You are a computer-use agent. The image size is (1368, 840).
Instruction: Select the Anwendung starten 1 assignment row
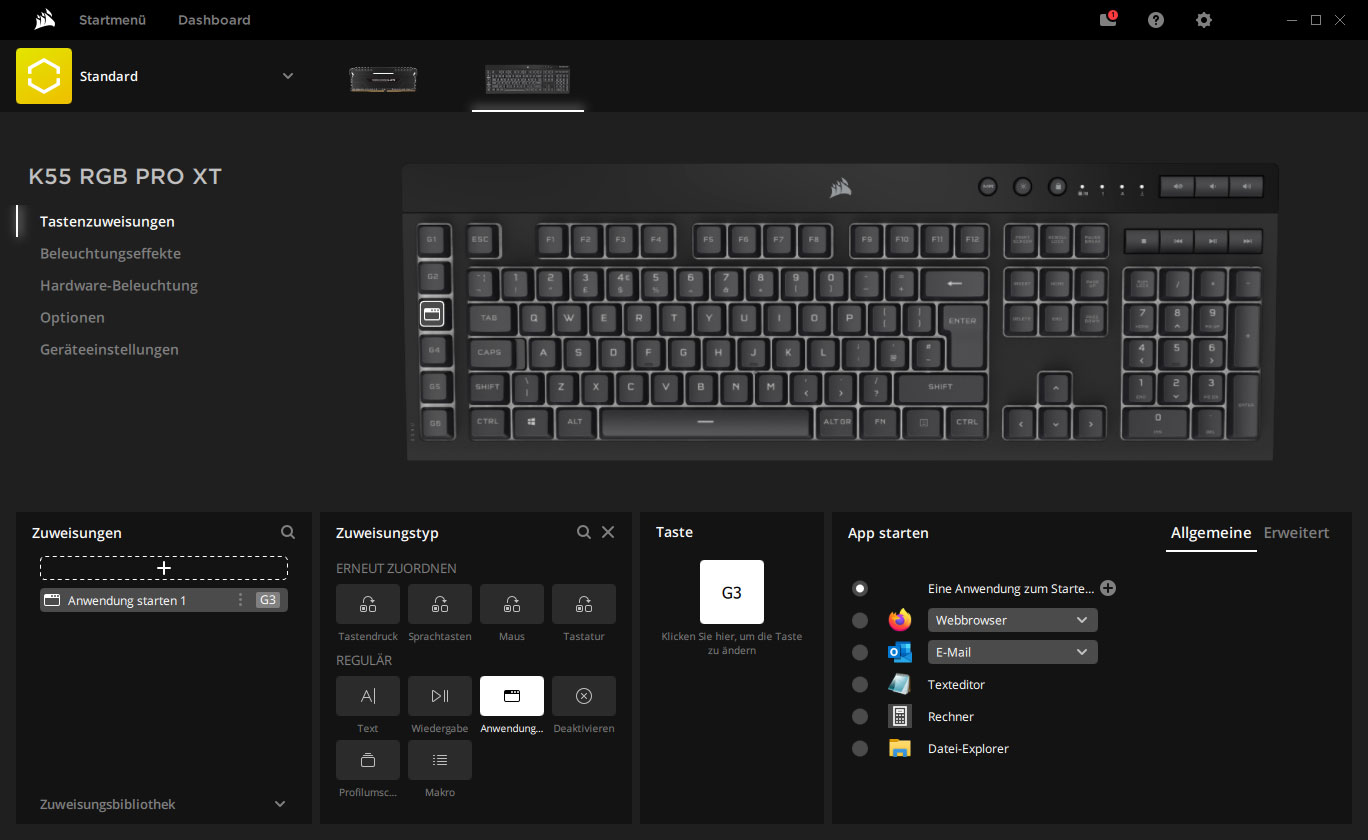point(164,600)
